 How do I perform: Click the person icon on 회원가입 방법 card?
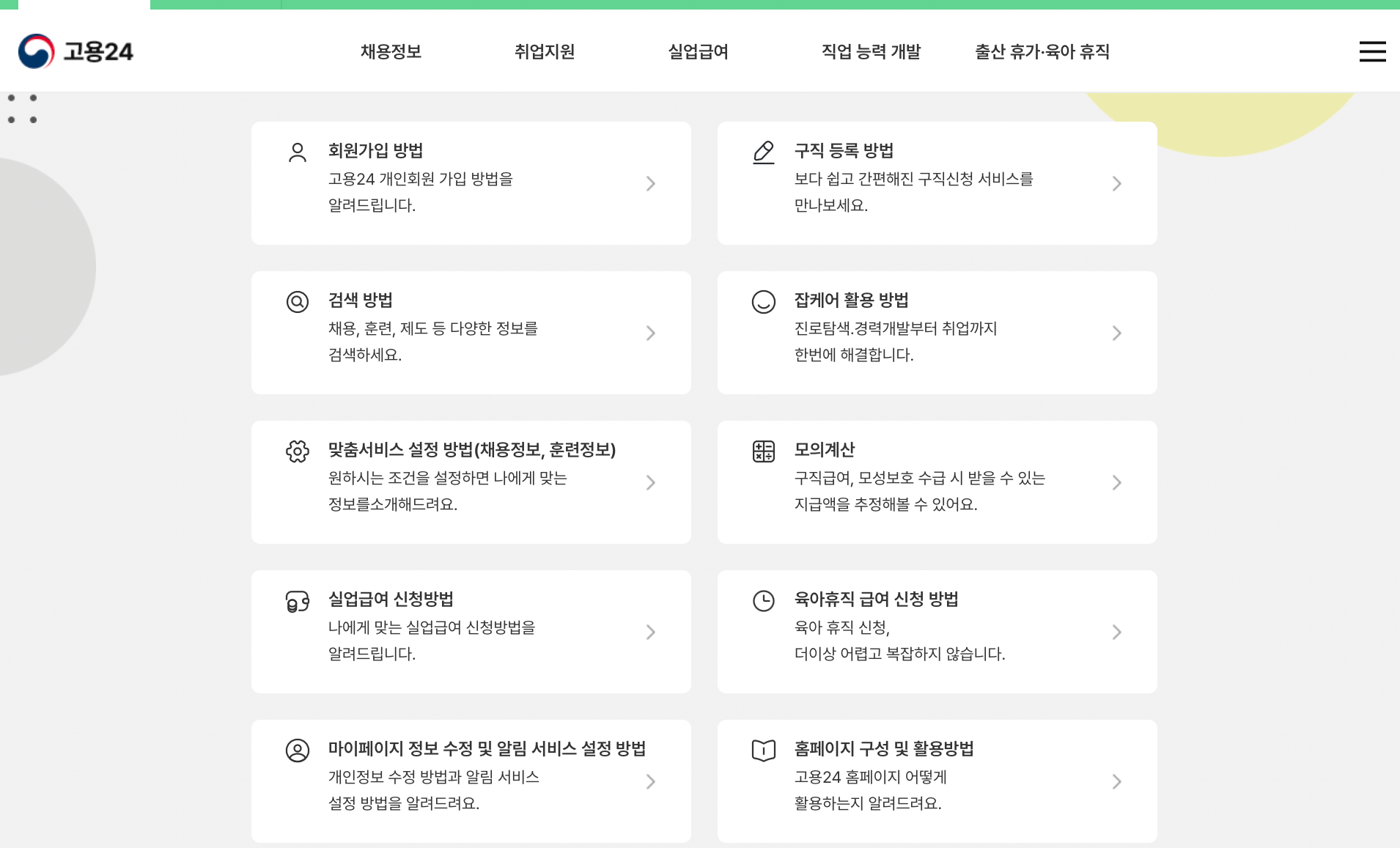point(298,152)
